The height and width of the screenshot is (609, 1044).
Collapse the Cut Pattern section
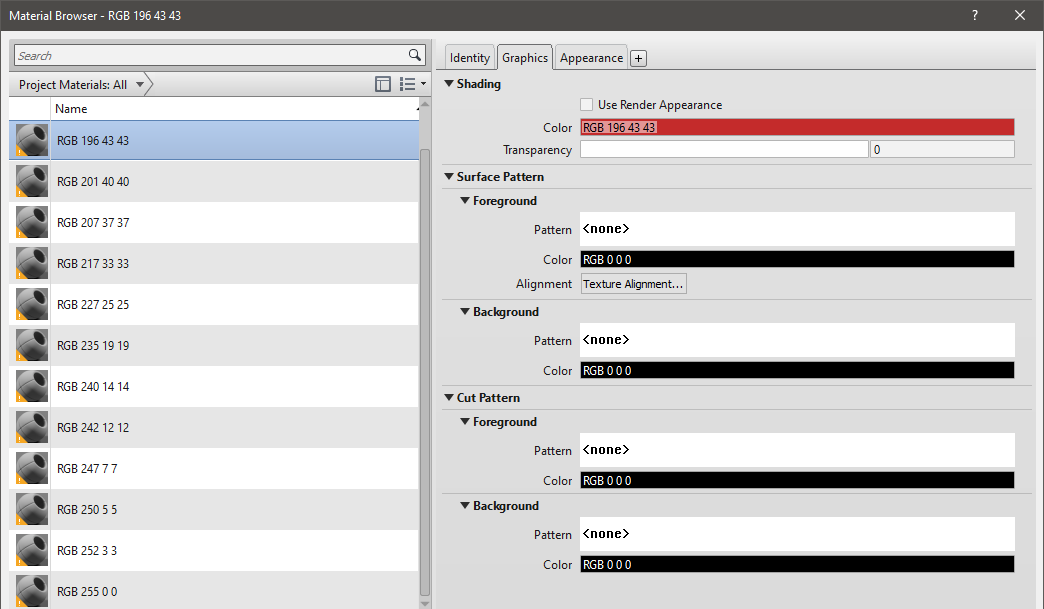pos(450,398)
